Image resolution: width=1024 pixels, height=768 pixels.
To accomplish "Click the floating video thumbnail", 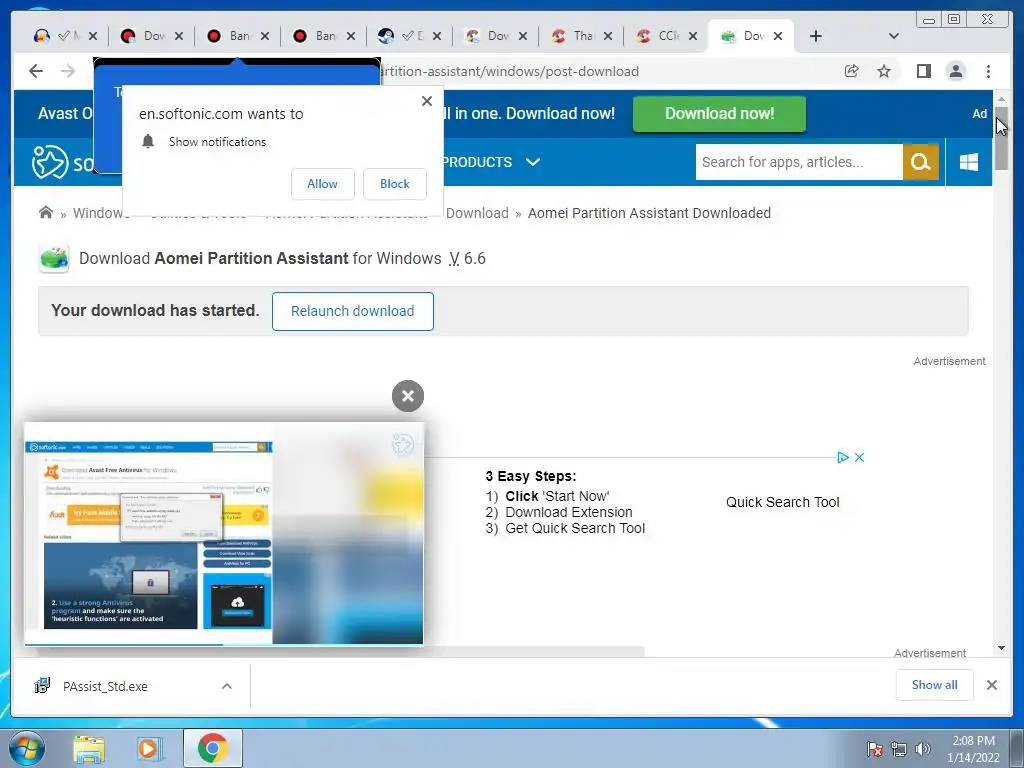I will (224, 534).
